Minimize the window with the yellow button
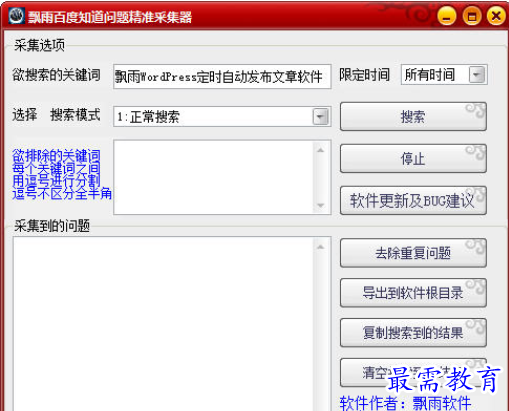The width and height of the screenshot is (509, 411). click(x=447, y=16)
